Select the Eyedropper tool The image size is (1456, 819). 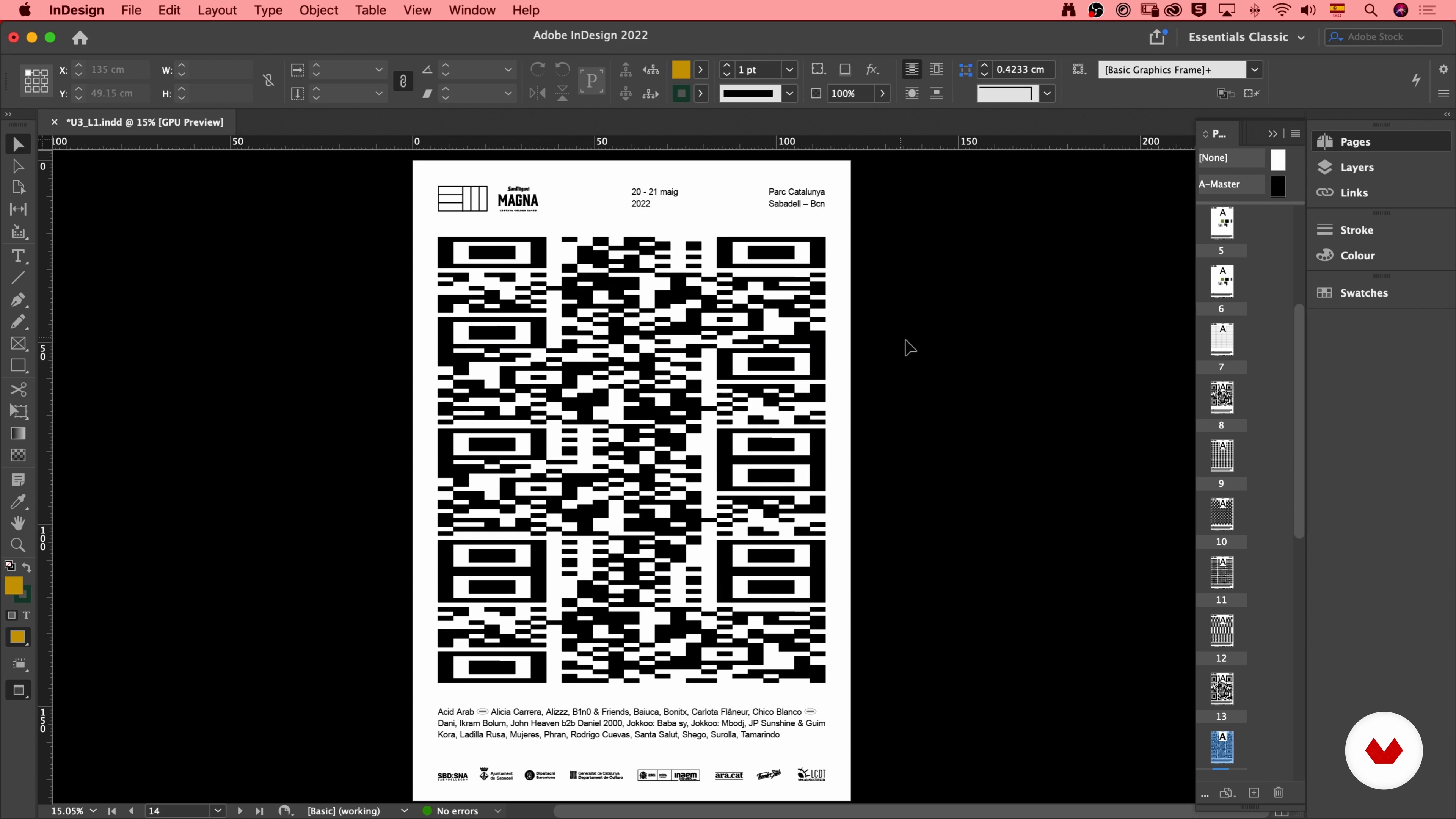tap(18, 502)
